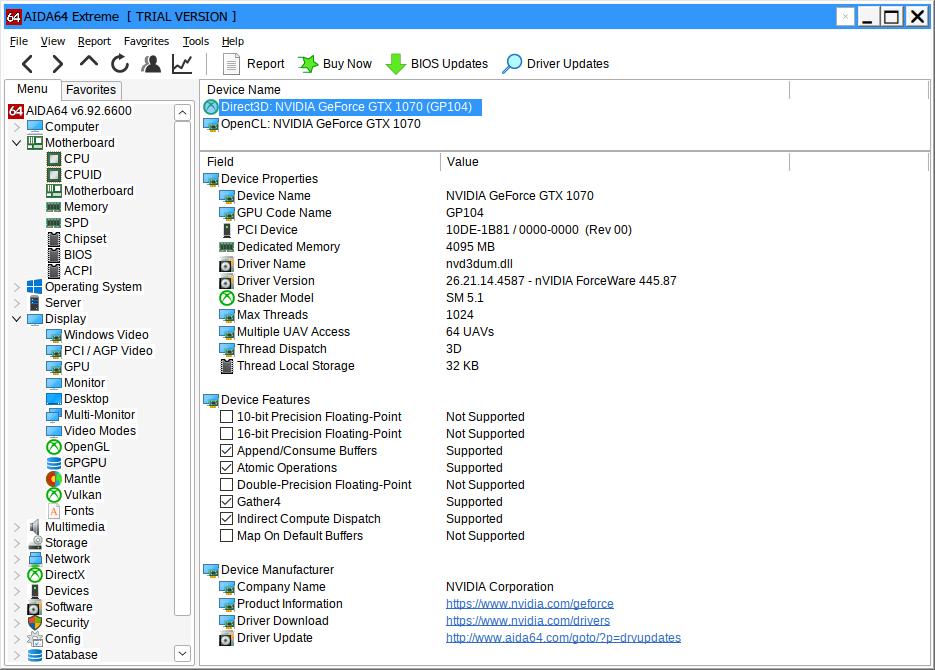The width and height of the screenshot is (935, 670).
Task: Open the nvidia.com/geforce product link
Action: coord(529,604)
